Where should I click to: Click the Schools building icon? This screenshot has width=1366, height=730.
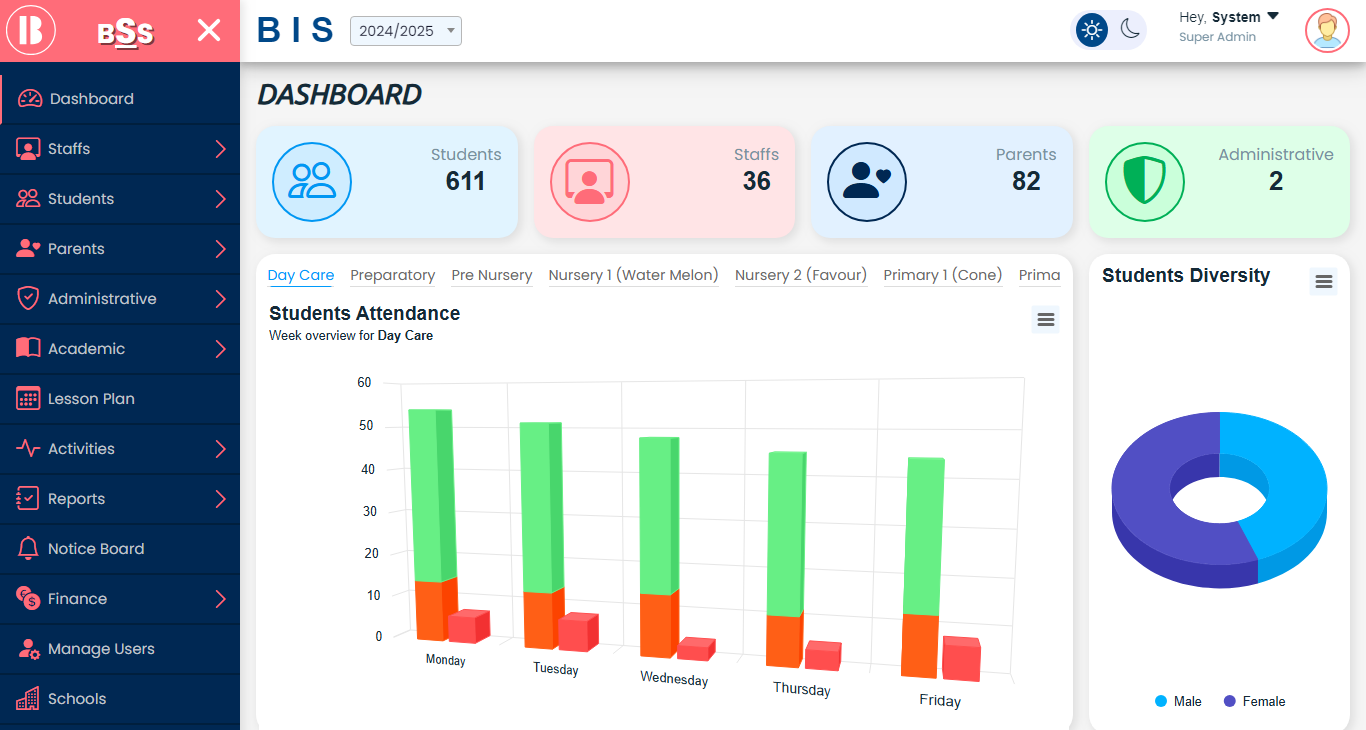coord(28,699)
